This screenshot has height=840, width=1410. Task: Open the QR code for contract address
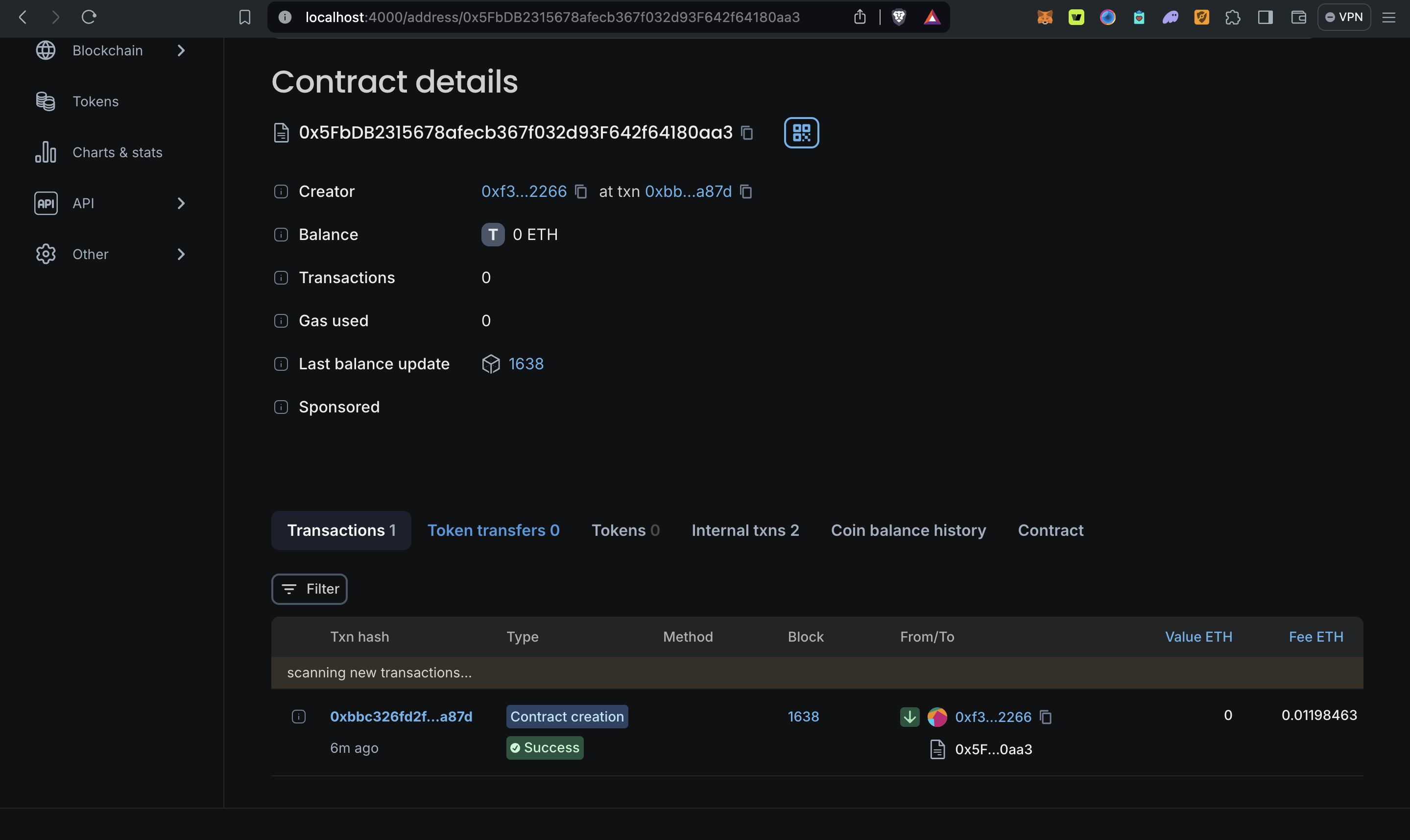[x=801, y=132]
